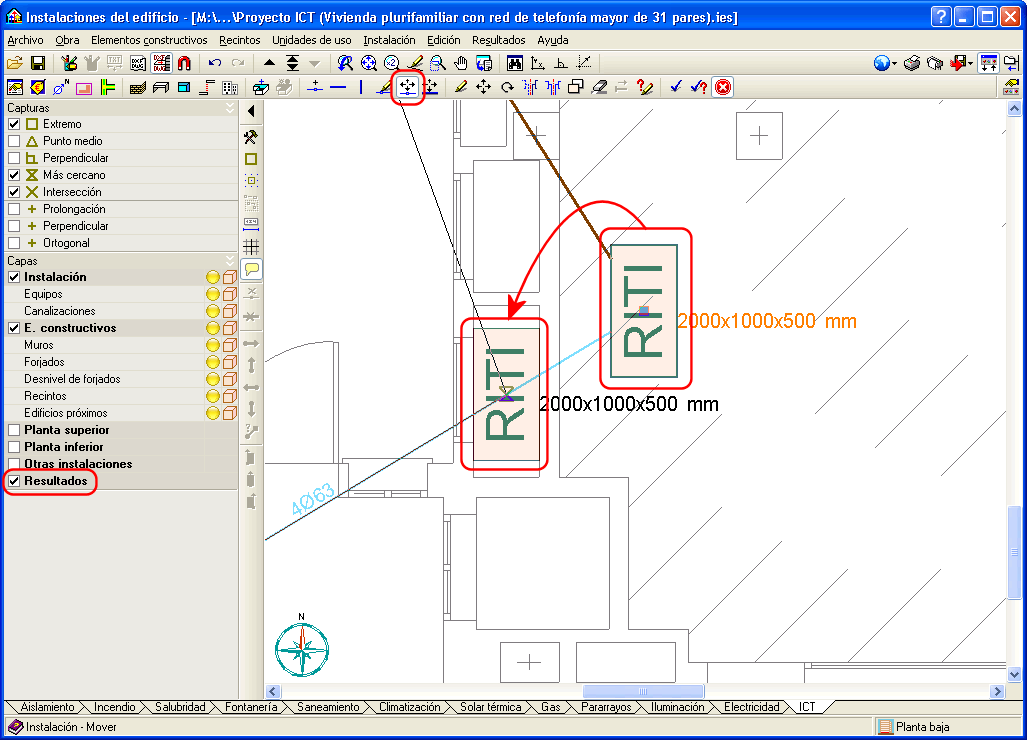
Task: Click the Move installation element tool
Action: pyautogui.click(x=407, y=87)
